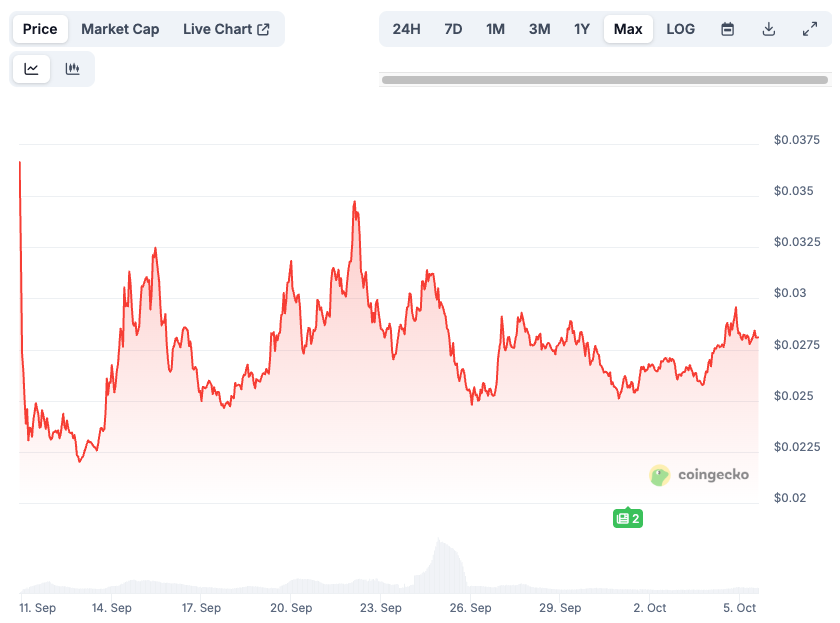Choose the 3M time range
This screenshot has width=840, height=623.
pos(539,29)
